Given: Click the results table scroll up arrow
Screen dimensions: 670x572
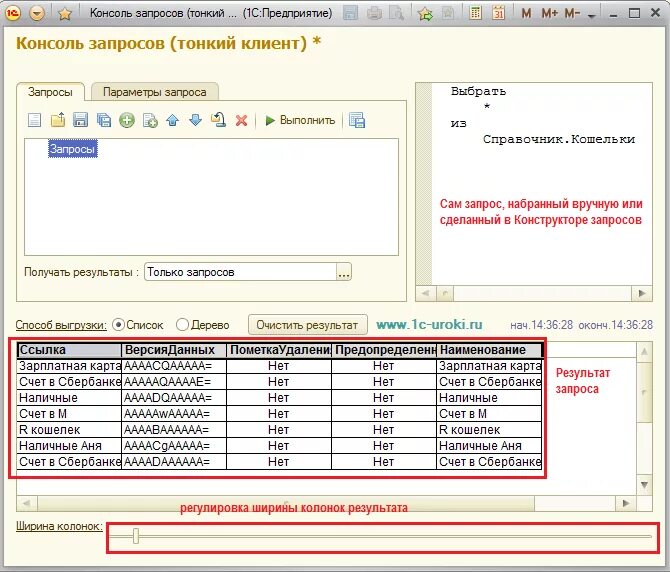Looking at the screenshot, I should point(644,352).
